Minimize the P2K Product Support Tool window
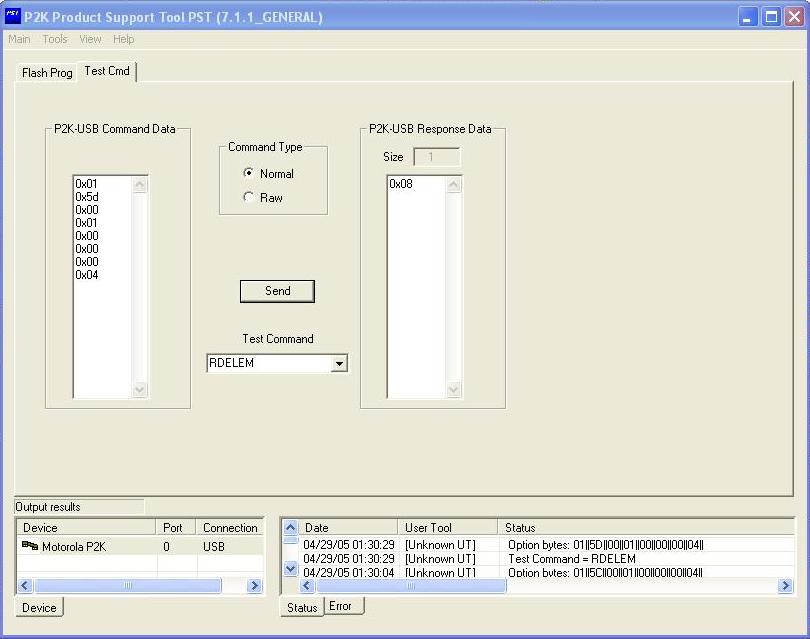 point(746,17)
